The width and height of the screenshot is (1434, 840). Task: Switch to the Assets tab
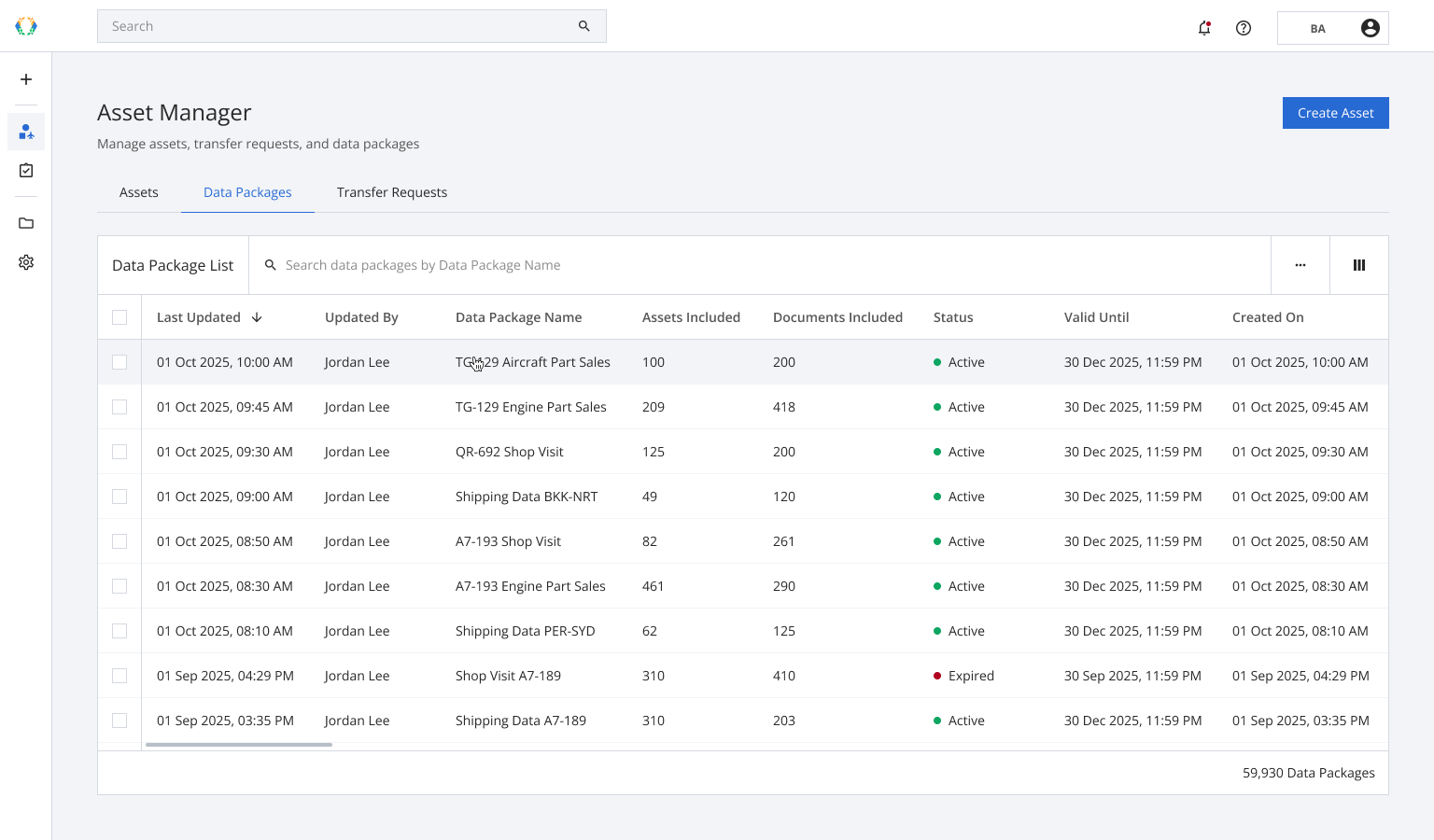point(139,192)
